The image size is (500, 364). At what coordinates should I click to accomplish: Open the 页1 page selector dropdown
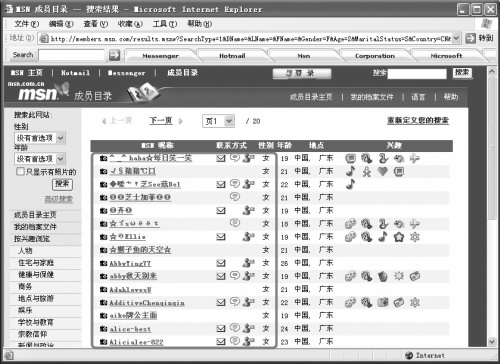(229, 121)
